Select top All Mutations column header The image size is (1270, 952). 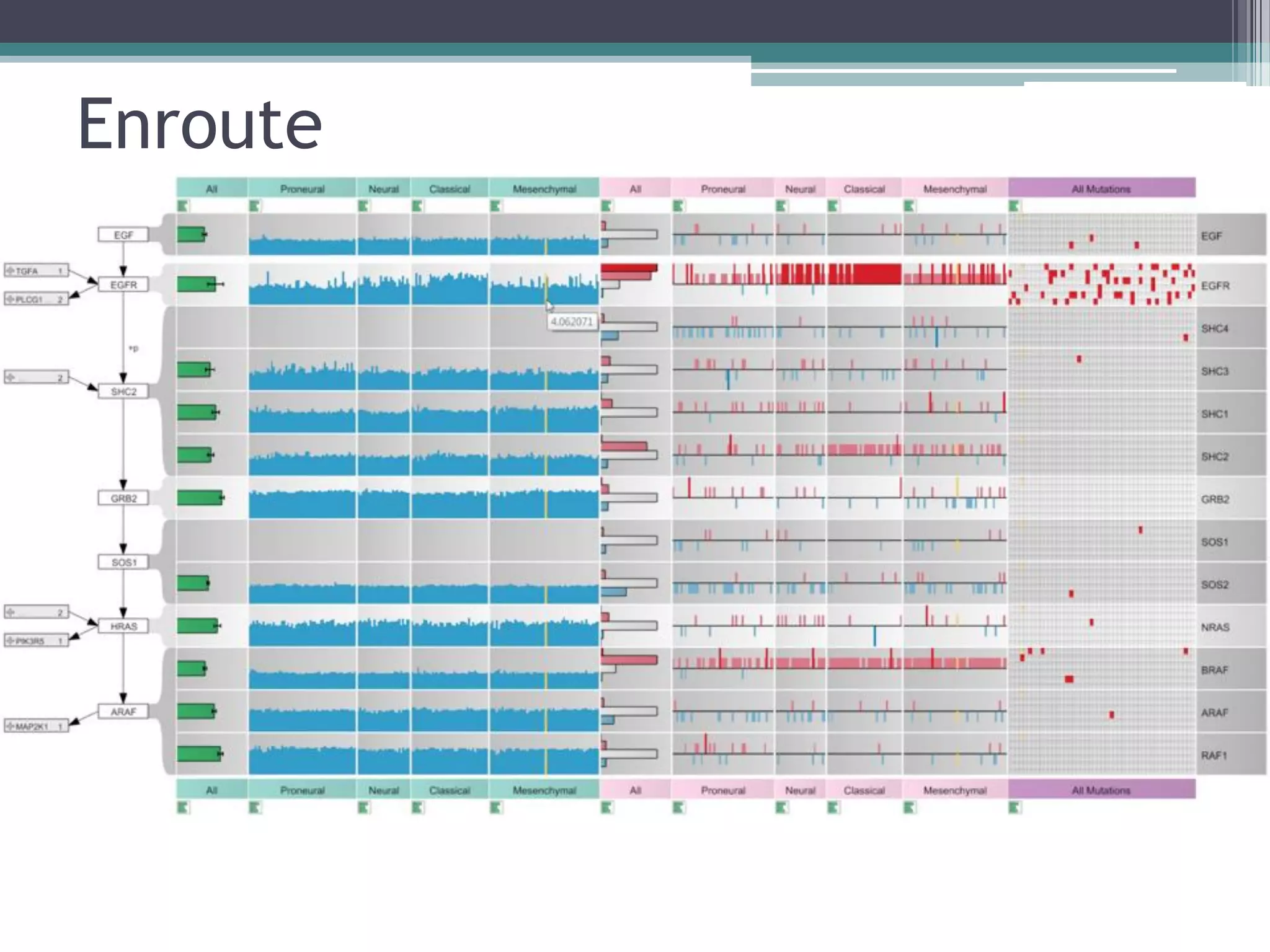point(1101,188)
